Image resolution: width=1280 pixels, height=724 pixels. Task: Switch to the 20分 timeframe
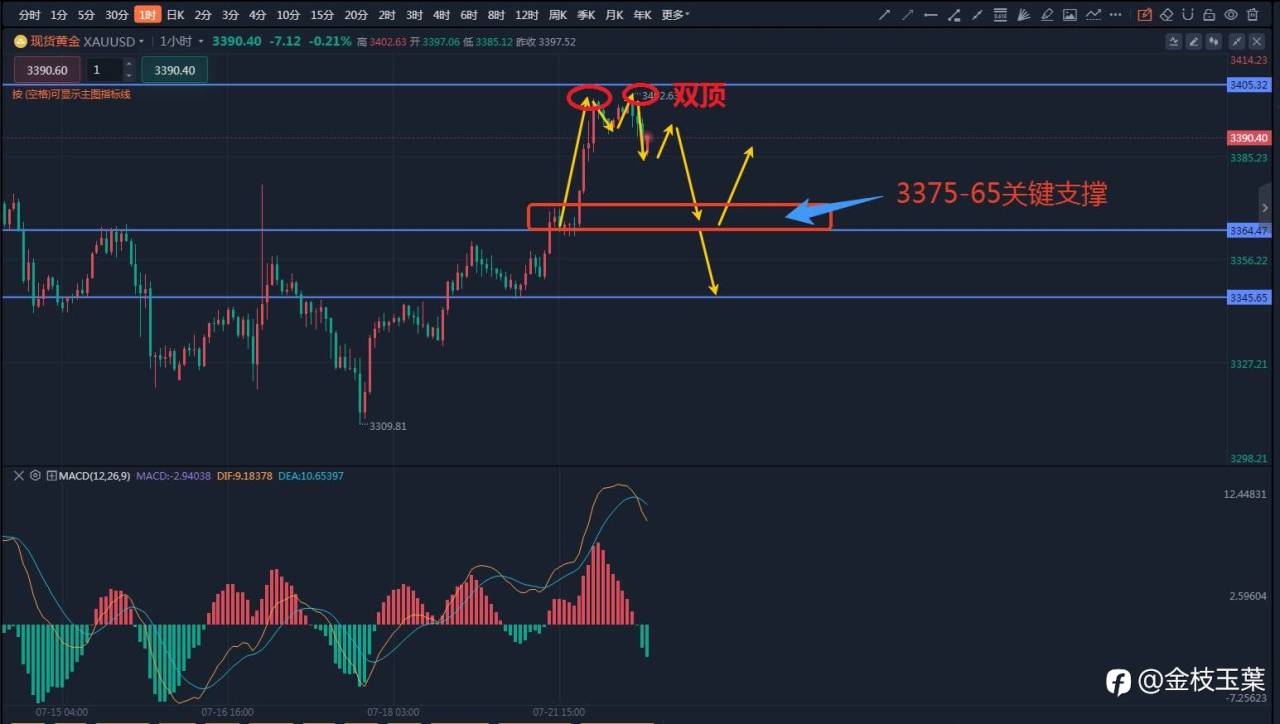point(356,15)
